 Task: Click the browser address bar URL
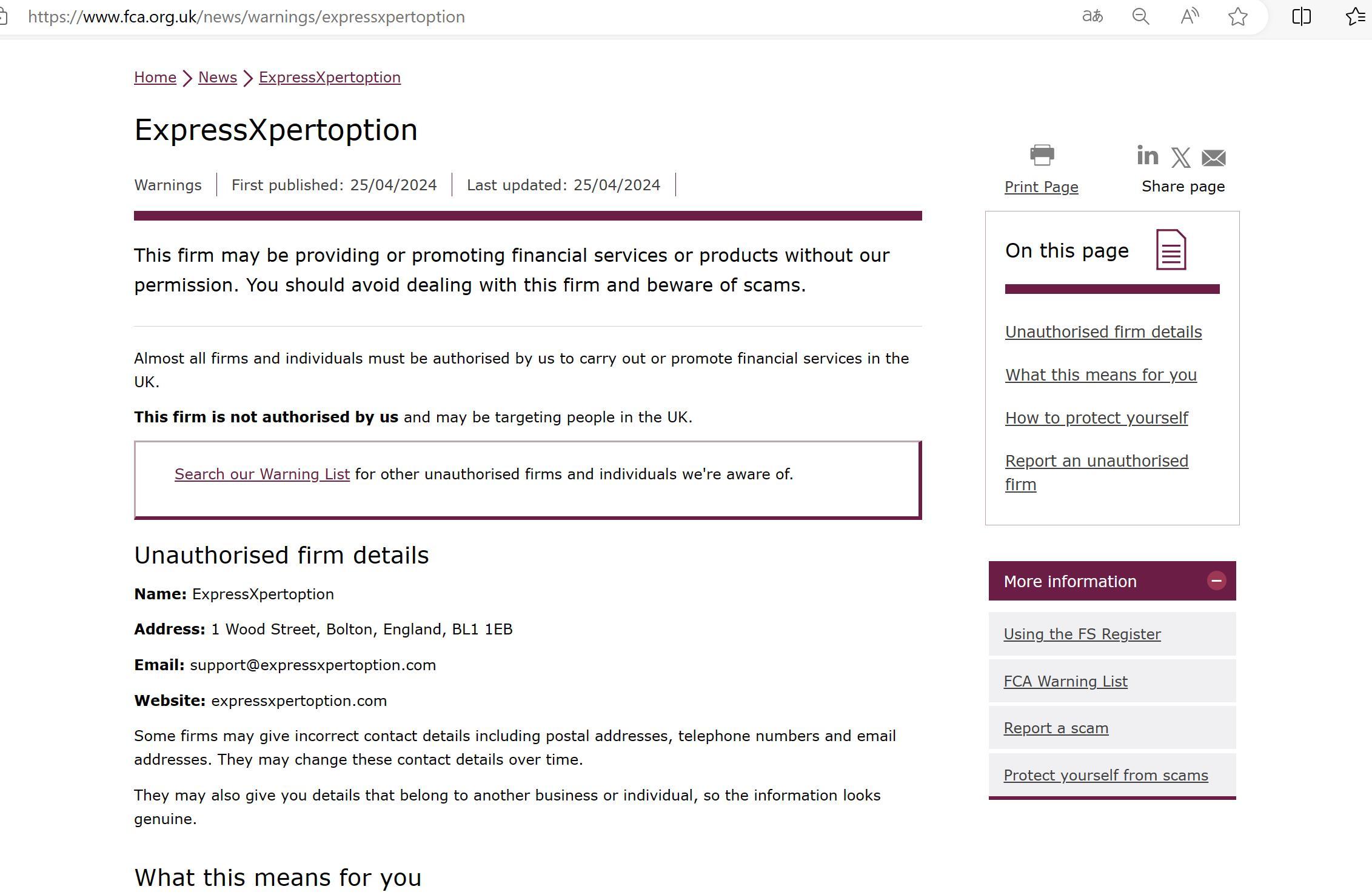point(246,16)
